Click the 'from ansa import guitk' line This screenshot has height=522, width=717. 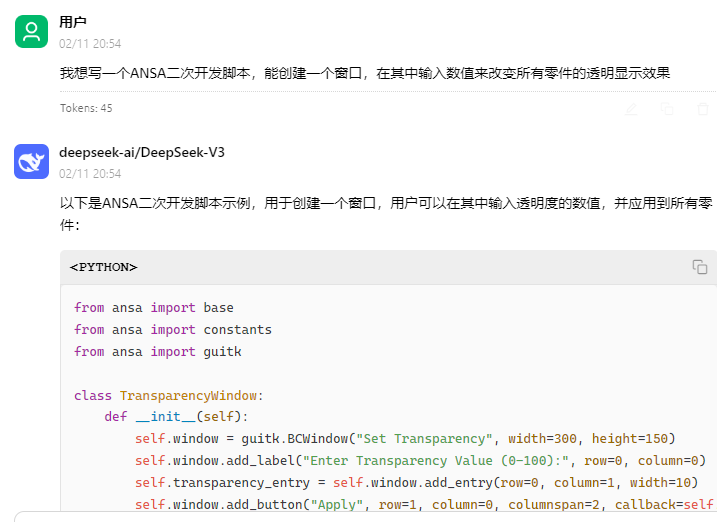[158, 352]
